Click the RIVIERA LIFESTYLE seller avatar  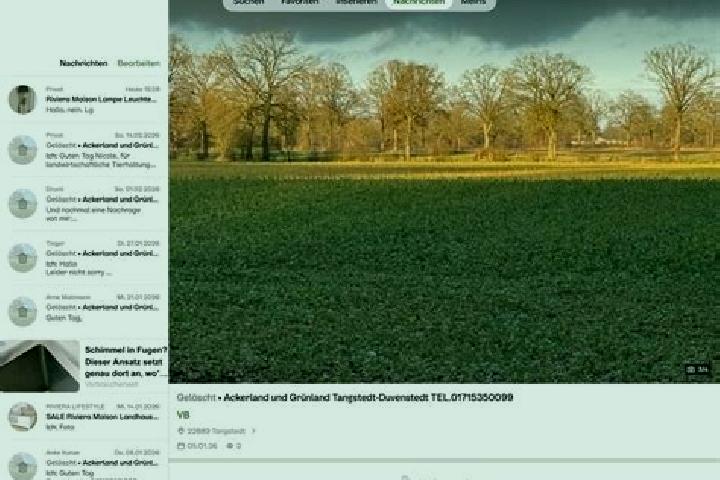coord(22,417)
